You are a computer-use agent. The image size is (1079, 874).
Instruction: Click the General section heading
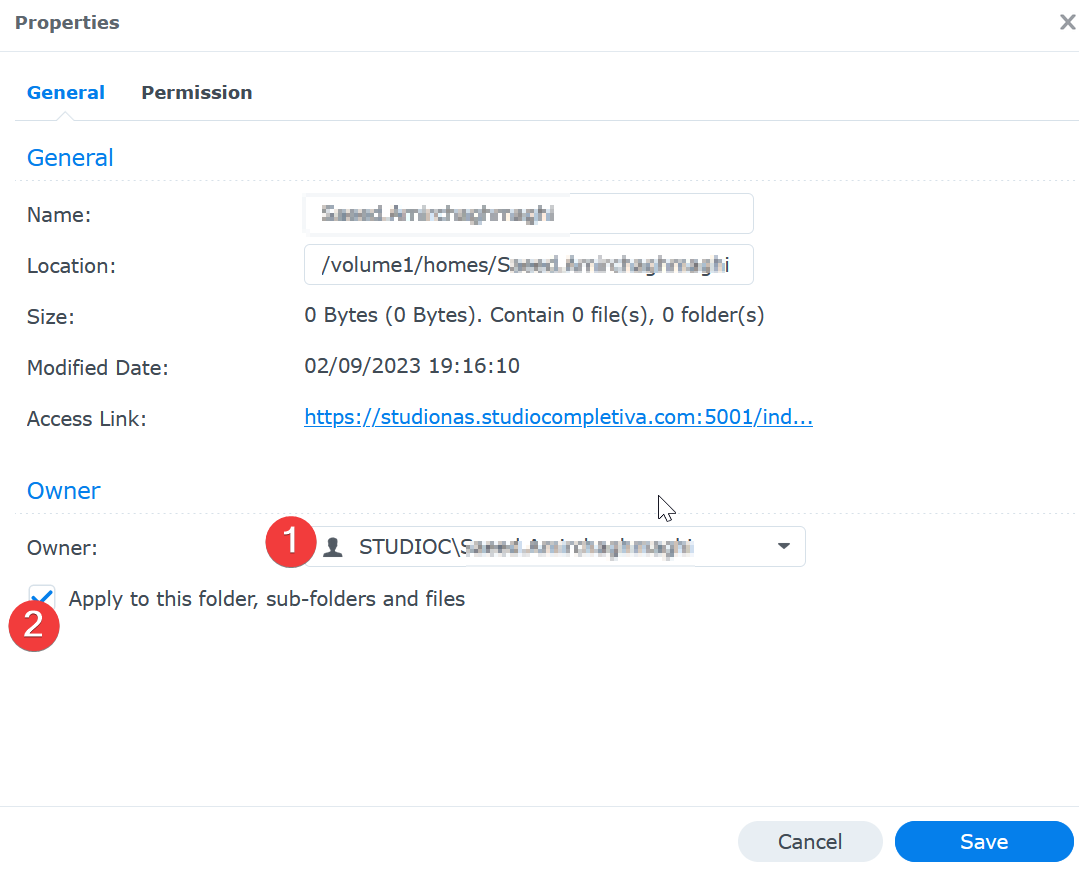(x=69, y=157)
